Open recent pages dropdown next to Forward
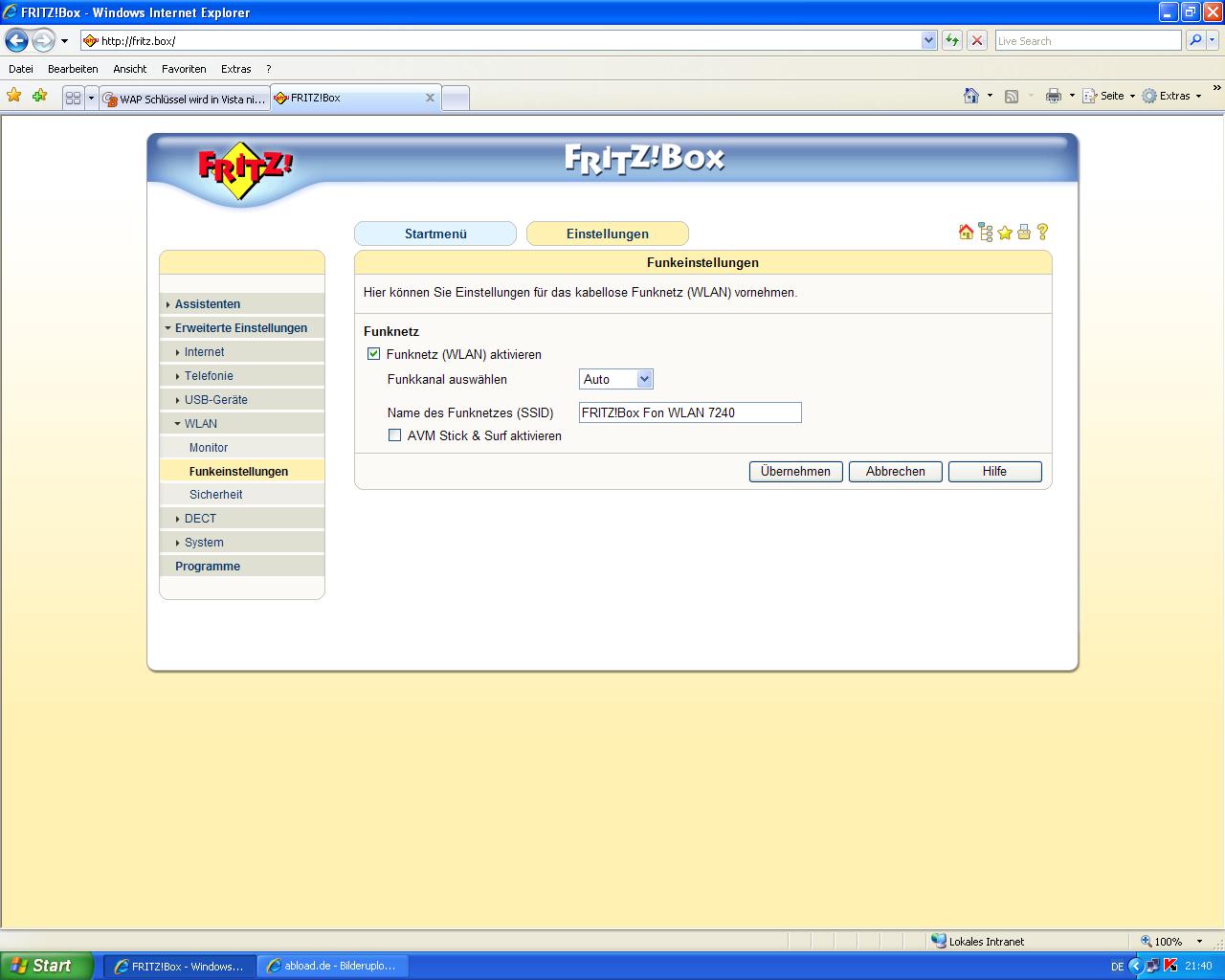Image resolution: width=1225 pixels, height=980 pixels. [64, 41]
